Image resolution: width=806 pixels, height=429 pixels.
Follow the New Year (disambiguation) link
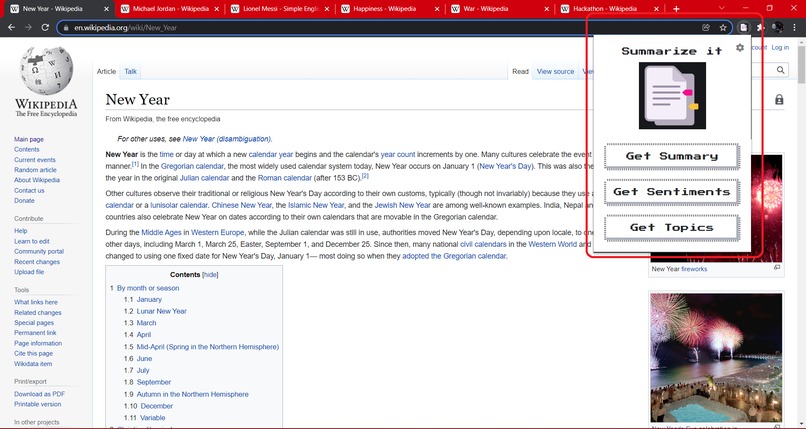227,139
